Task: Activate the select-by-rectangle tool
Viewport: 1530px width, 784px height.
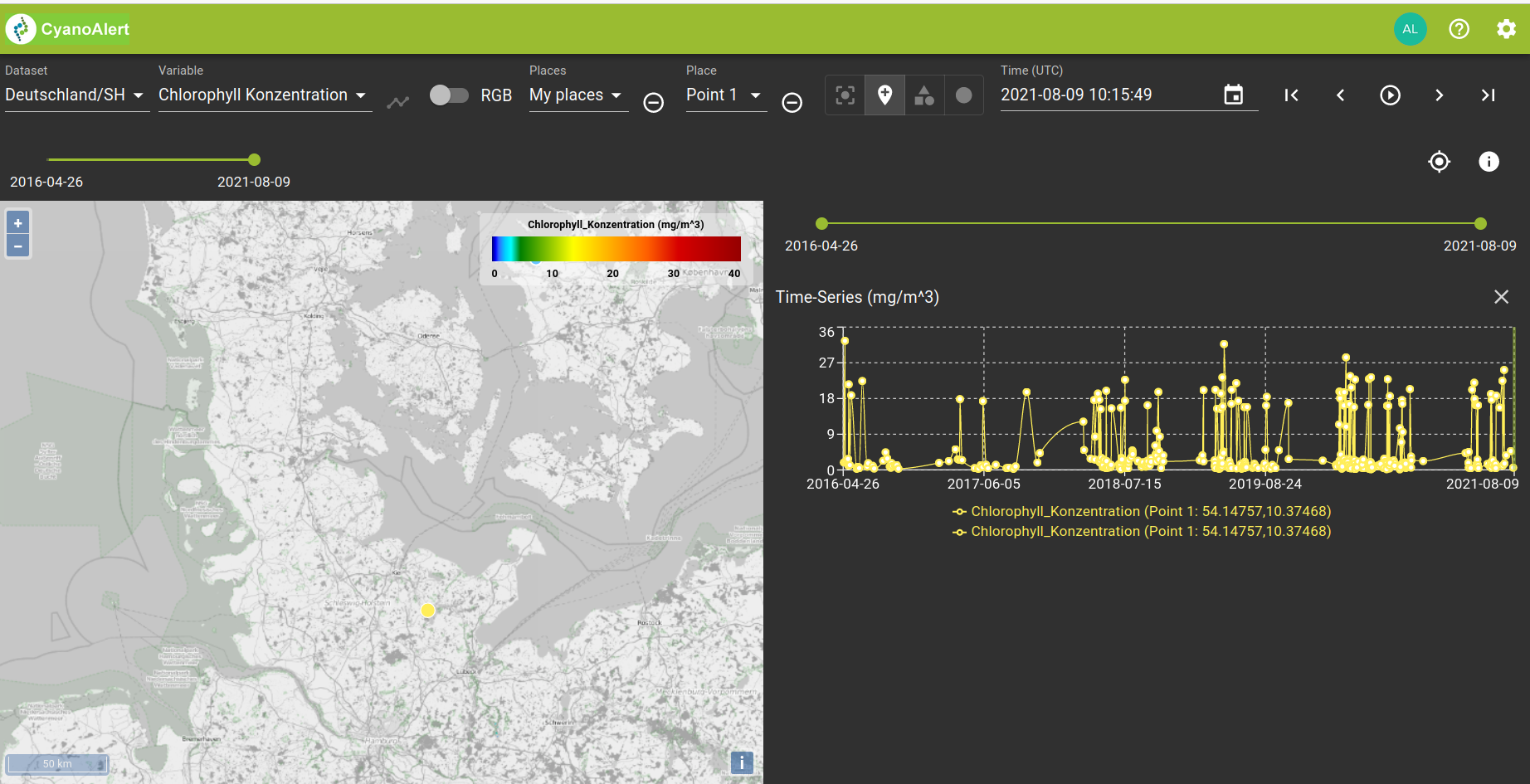Action: click(845, 95)
